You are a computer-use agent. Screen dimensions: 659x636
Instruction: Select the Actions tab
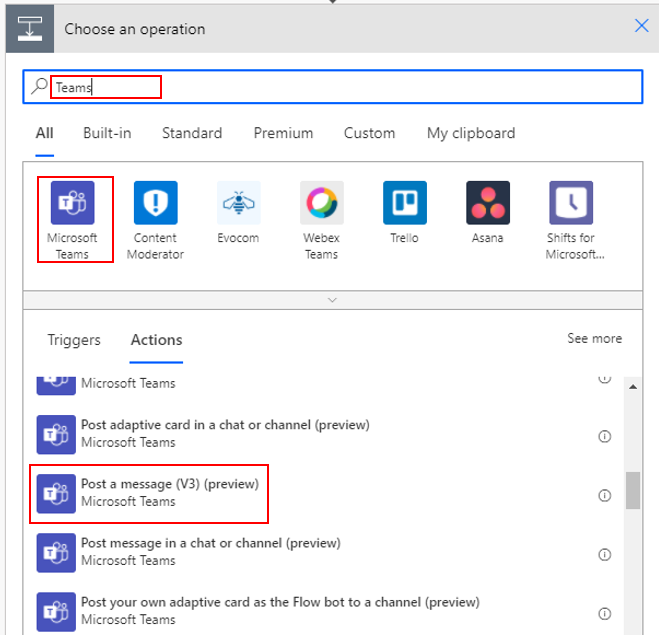coord(156,340)
